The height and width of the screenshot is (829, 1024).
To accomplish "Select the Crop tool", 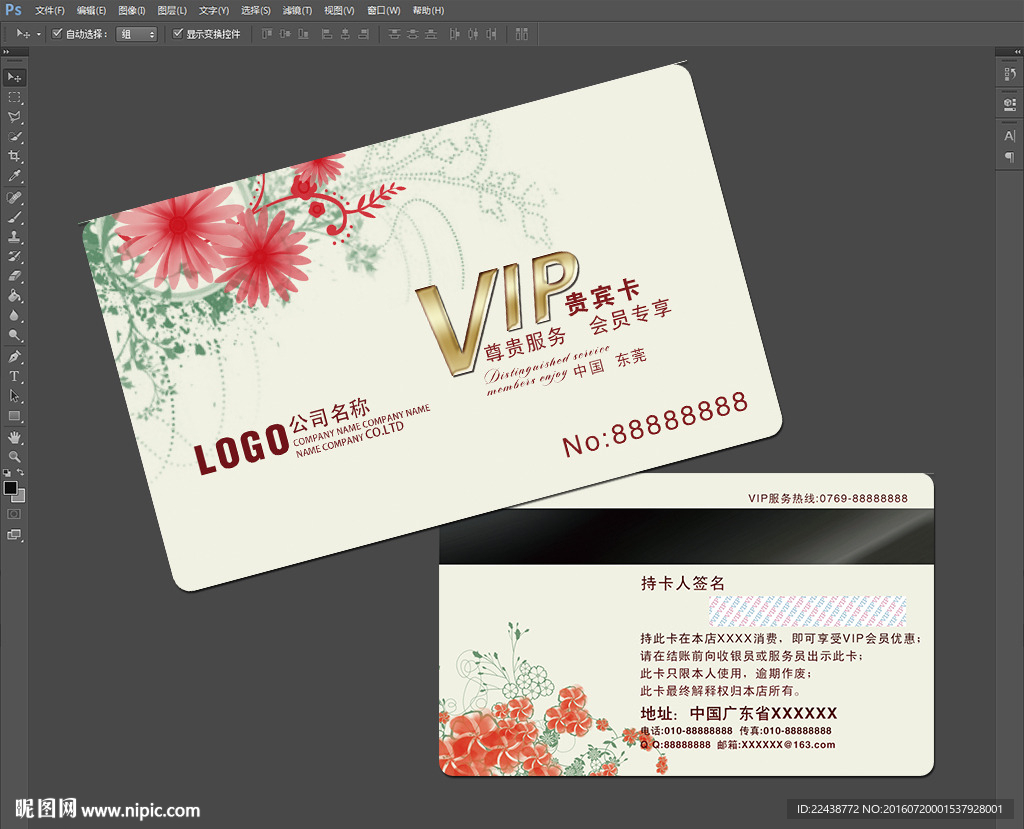I will (x=14, y=156).
